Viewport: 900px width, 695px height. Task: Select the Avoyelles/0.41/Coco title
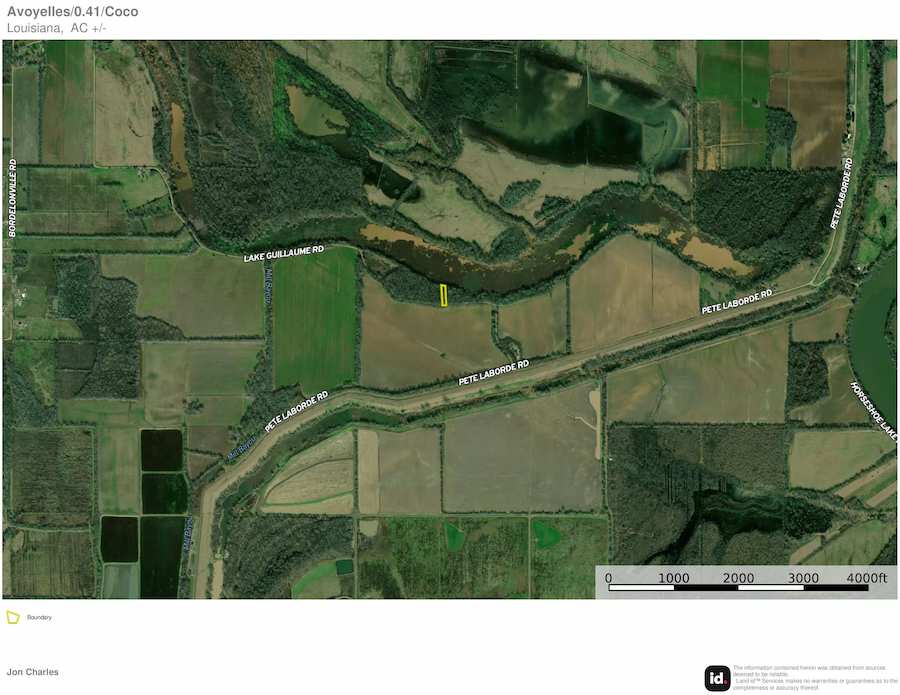point(72,12)
